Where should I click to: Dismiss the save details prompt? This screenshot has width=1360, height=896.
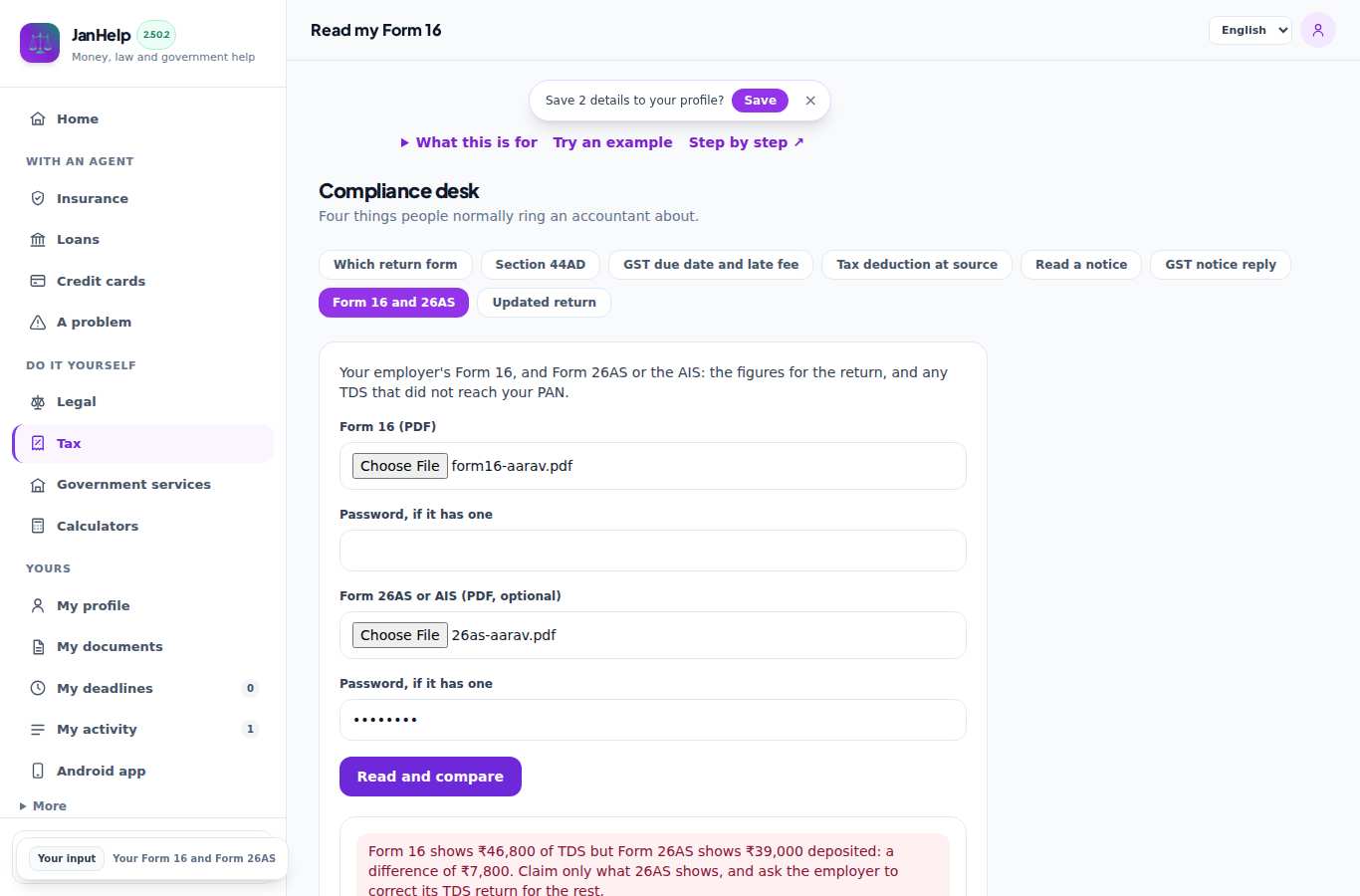click(810, 101)
